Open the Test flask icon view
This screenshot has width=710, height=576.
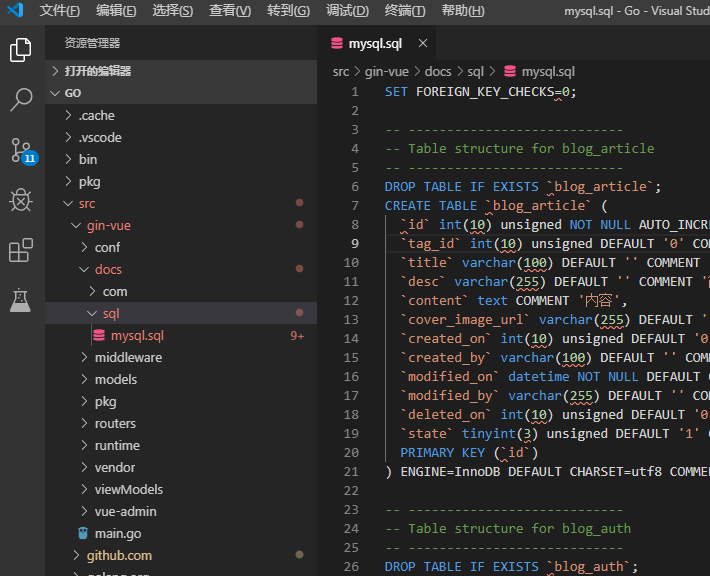(21, 298)
